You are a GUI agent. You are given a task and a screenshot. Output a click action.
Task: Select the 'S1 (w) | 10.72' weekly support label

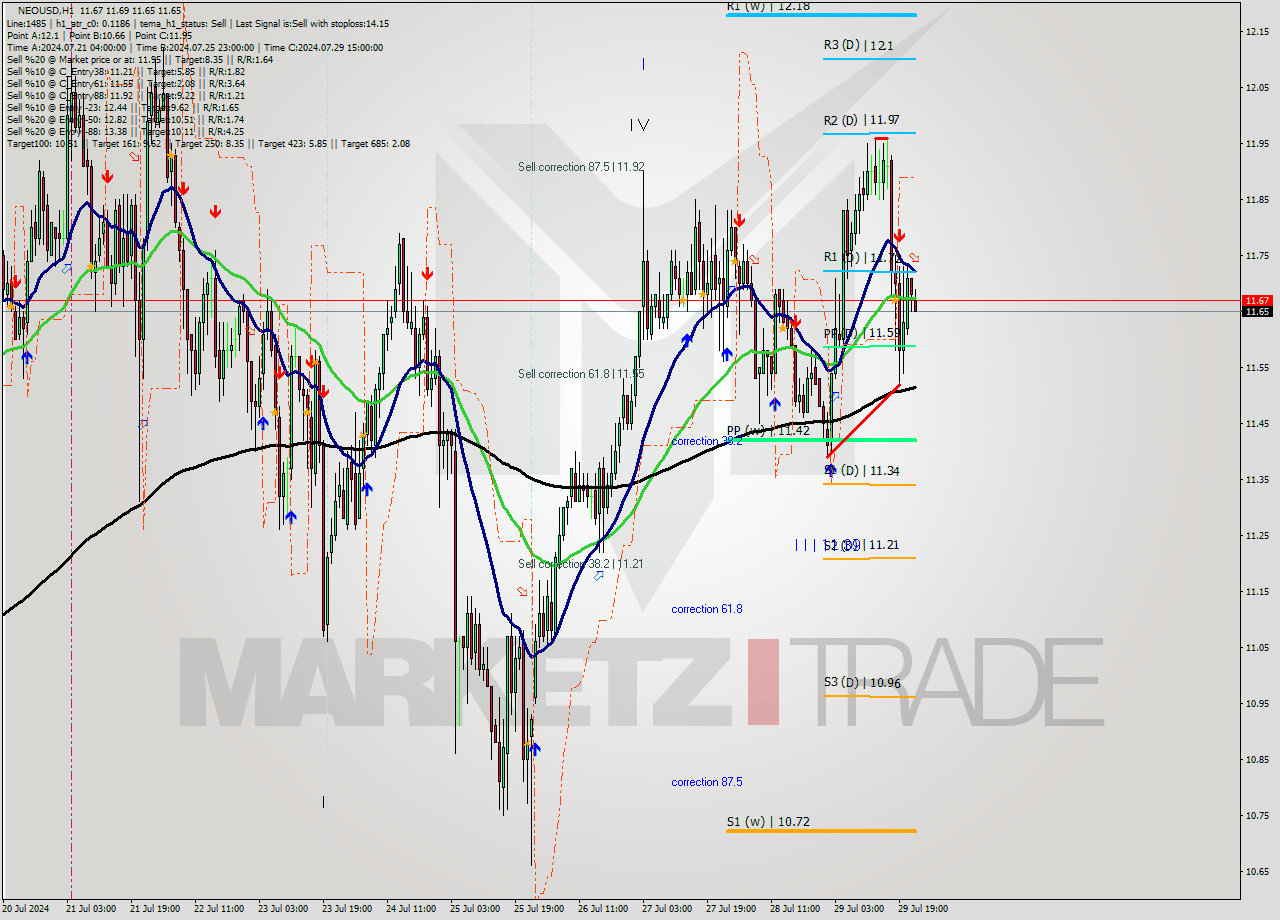(768, 822)
